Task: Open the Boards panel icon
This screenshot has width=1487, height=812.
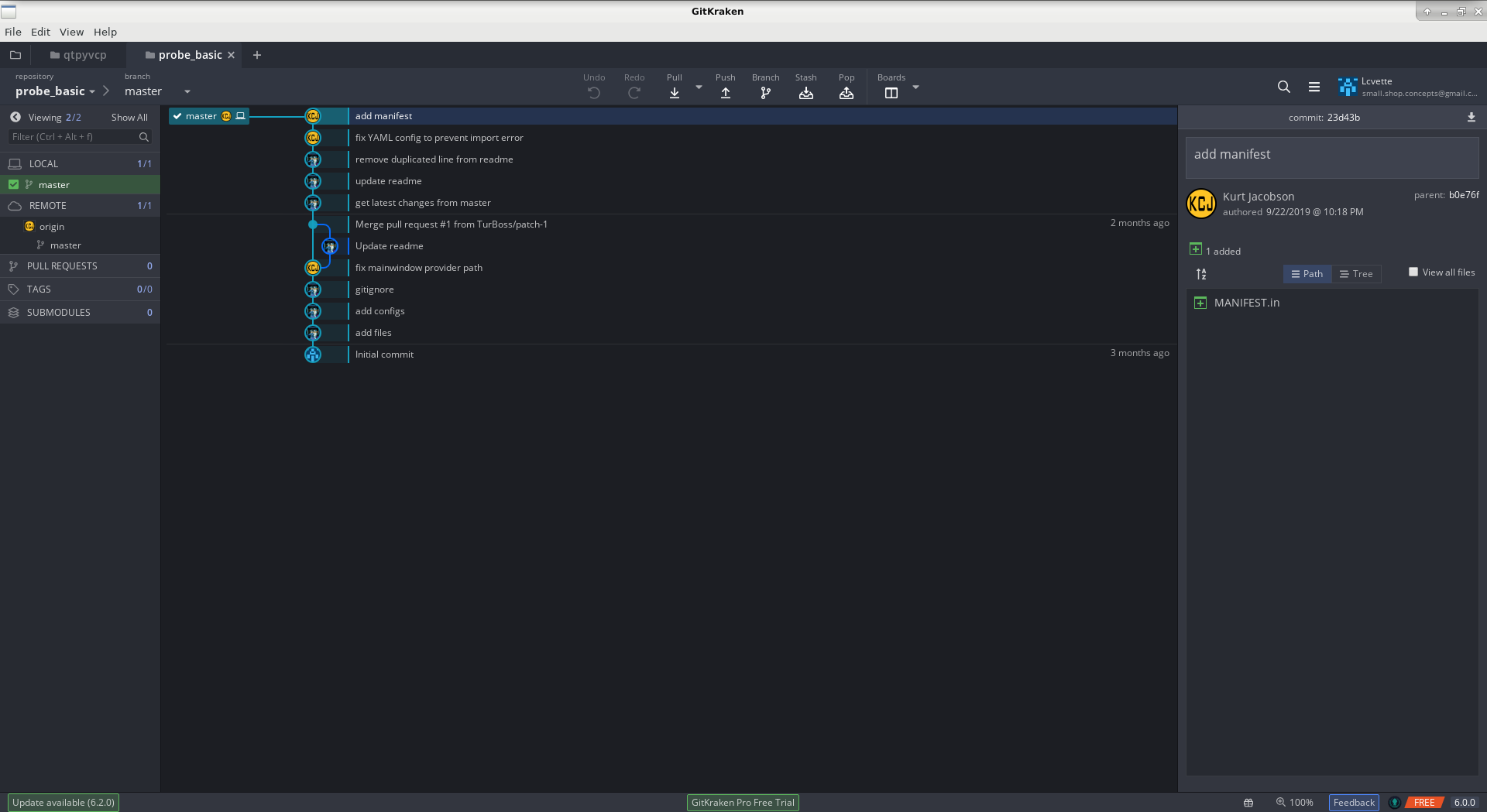Action: (x=891, y=93)
